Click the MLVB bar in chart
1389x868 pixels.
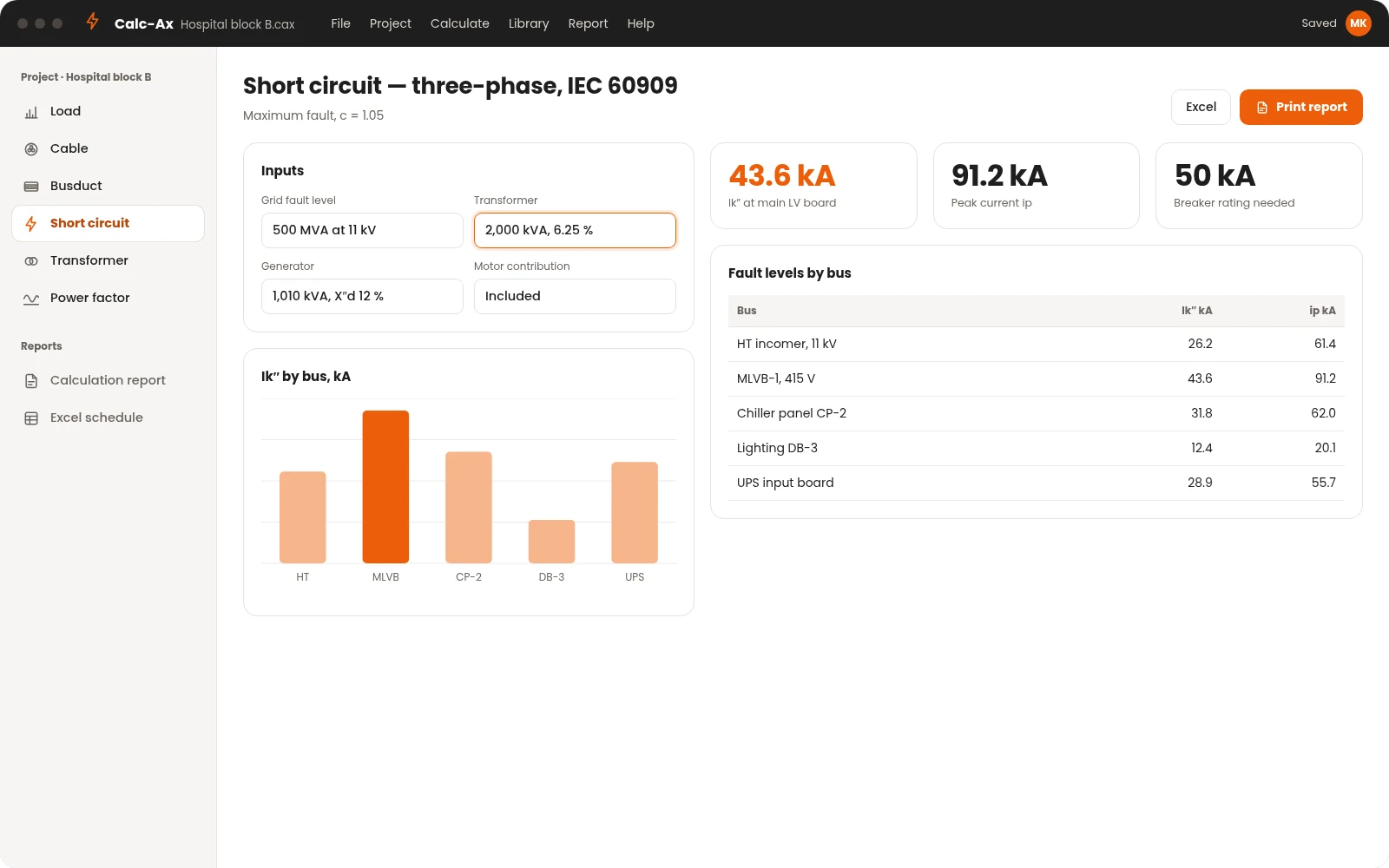(385, 487)
